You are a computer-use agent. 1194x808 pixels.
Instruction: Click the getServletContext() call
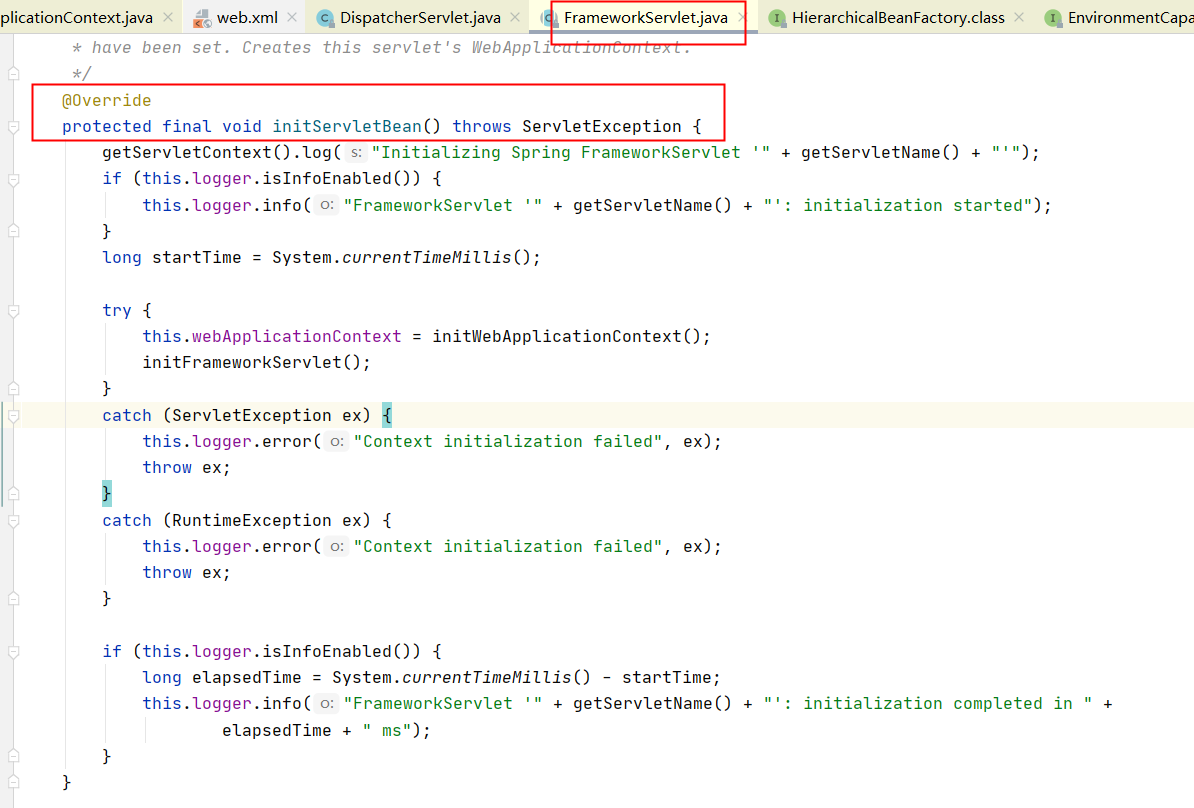(196, 152)
